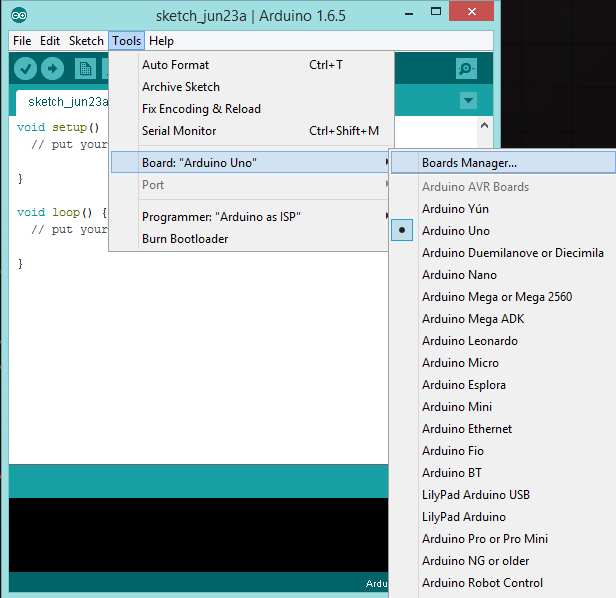Click Burn Bootloader
Screen dimensions: 616x598
tap(250, 238)
